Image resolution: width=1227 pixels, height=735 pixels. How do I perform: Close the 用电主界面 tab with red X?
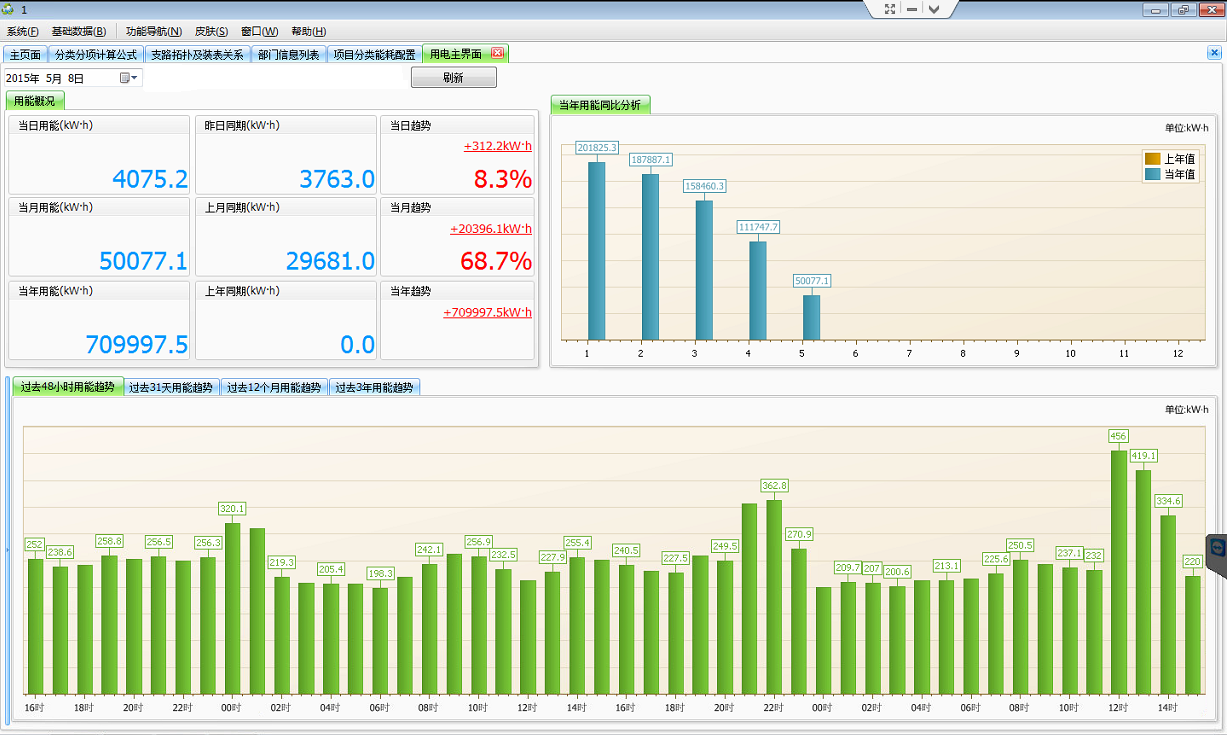point(497,54)
